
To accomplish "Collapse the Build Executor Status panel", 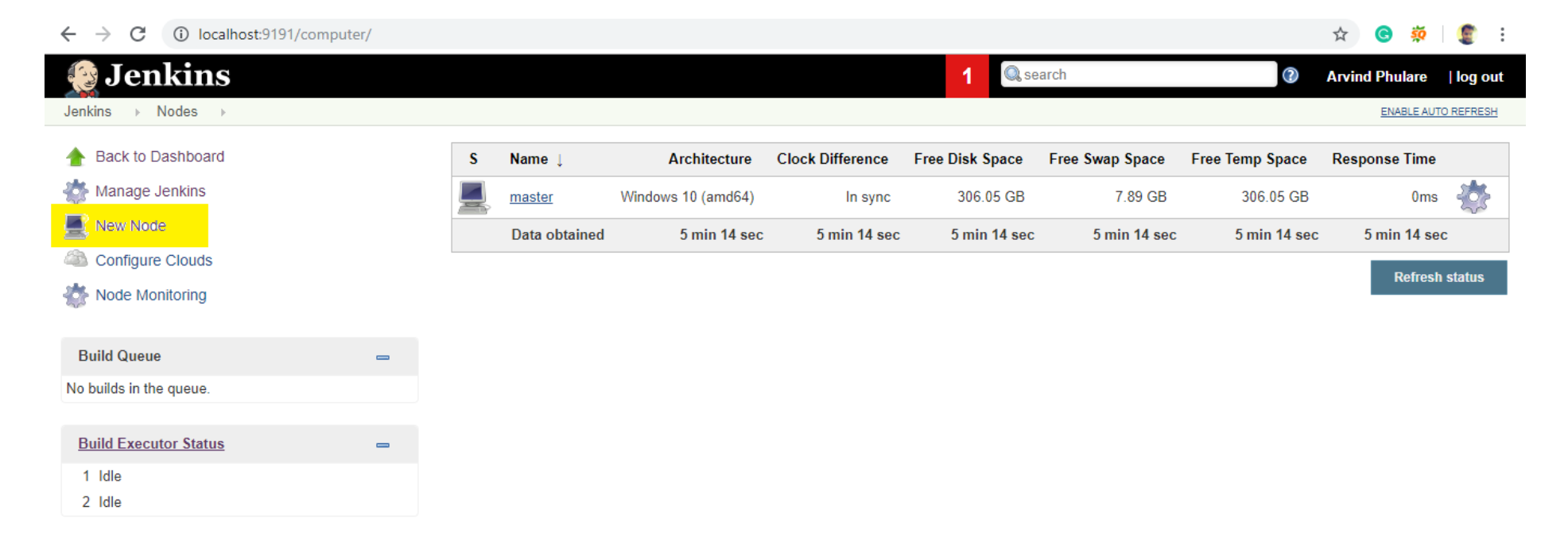I will 382,445.
